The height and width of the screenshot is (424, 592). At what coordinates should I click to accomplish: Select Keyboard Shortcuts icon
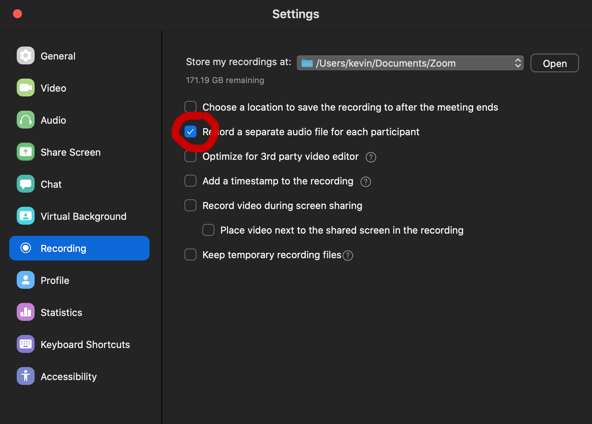(26, 344)
